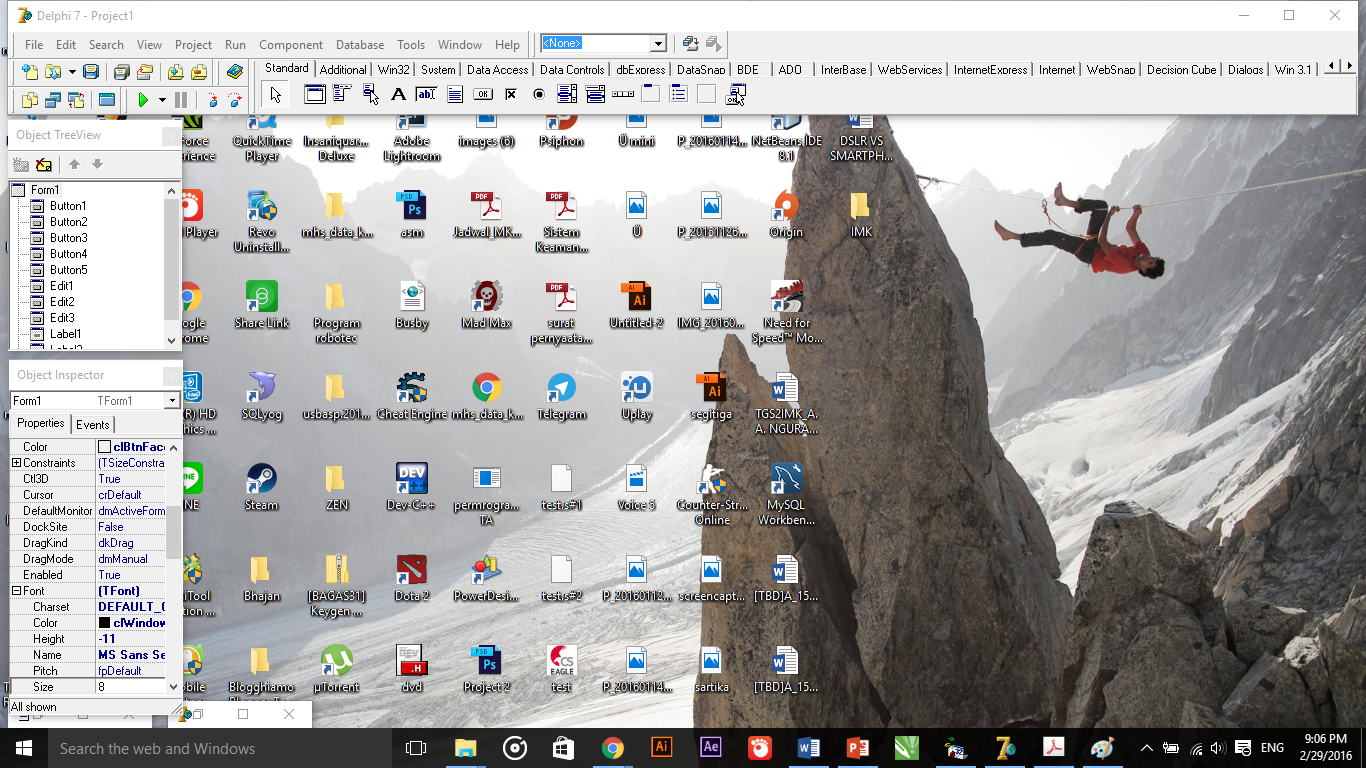
Task: Open Telegram desktop shortcut
Action: tap(561, 397)
